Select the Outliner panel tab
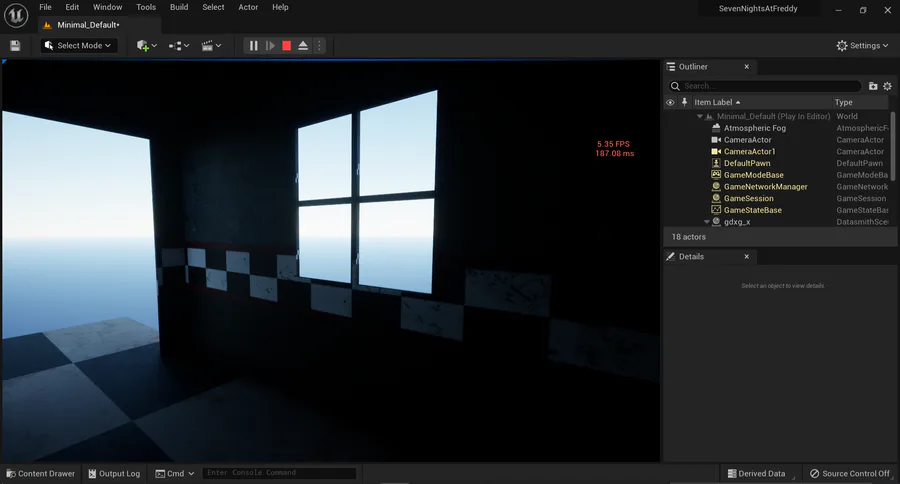The height and width of the screenshot is (484, 900). coord(693,67)
